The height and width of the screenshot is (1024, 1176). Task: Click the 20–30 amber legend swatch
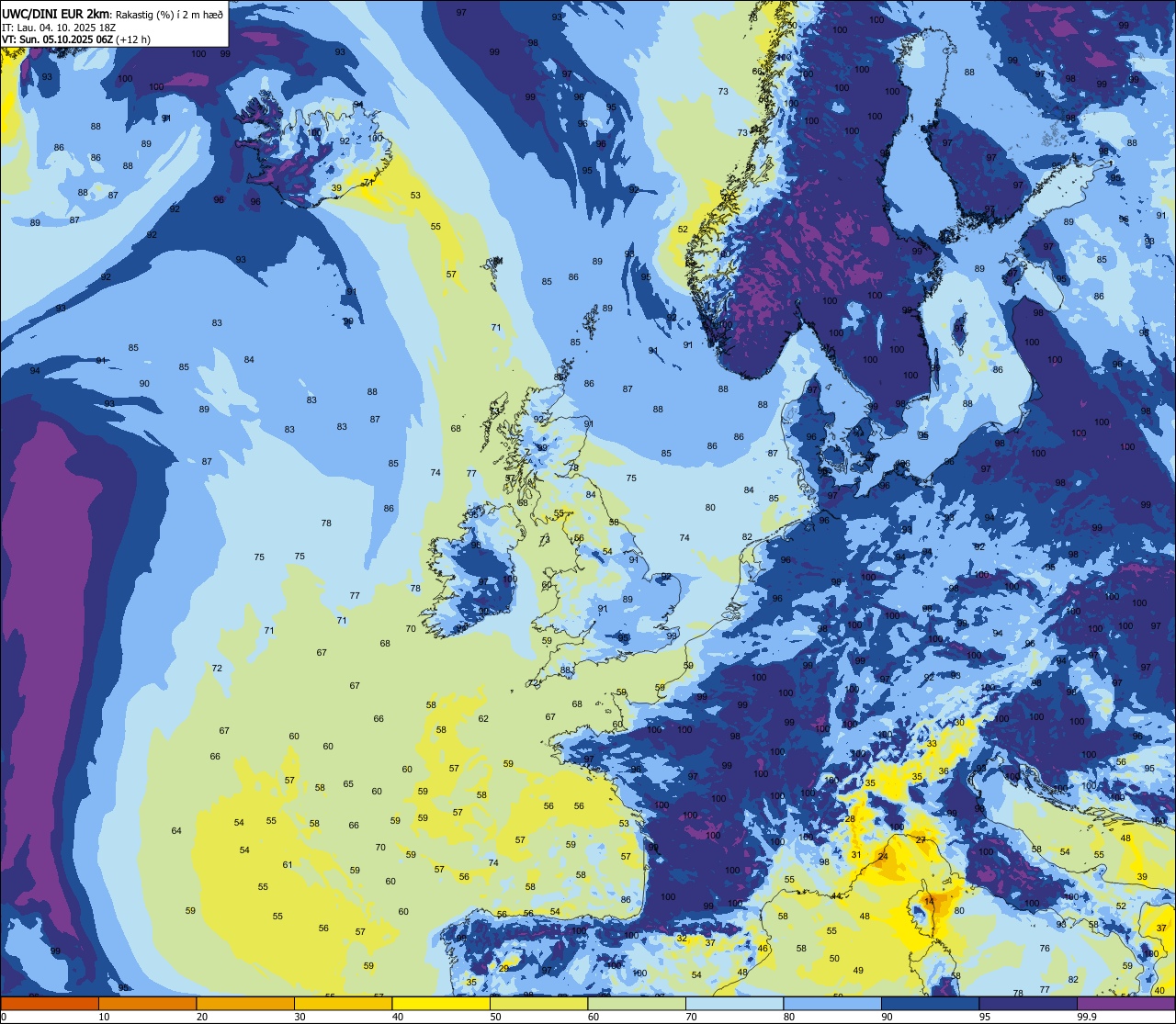245,1003
